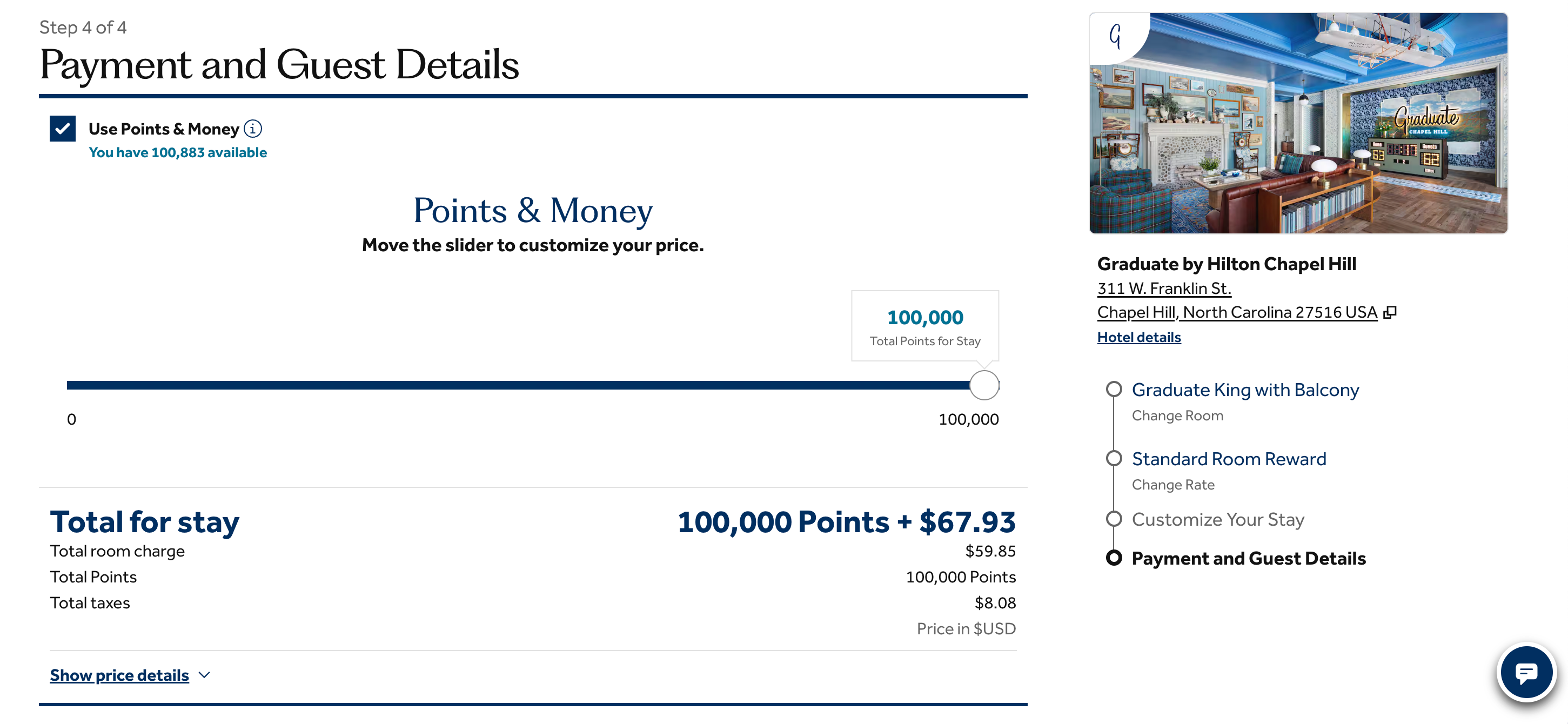Viewport: 1568px width, 724px height.
Task: Expand the Show price details section
Action: (x=119, y=675)
